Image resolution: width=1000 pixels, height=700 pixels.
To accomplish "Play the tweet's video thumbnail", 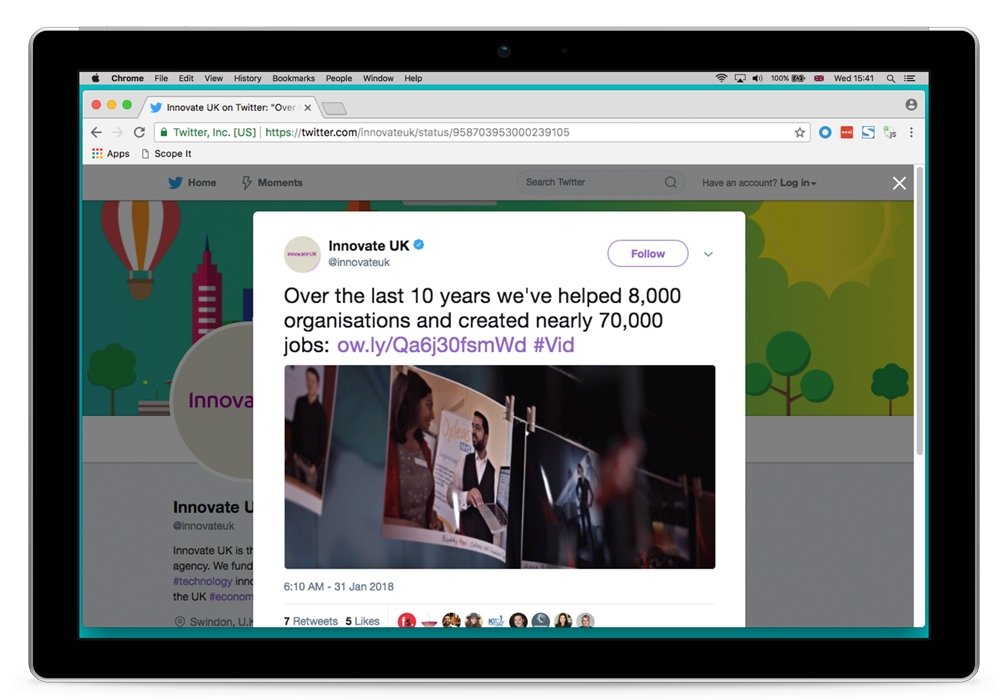I will point(500,467).
